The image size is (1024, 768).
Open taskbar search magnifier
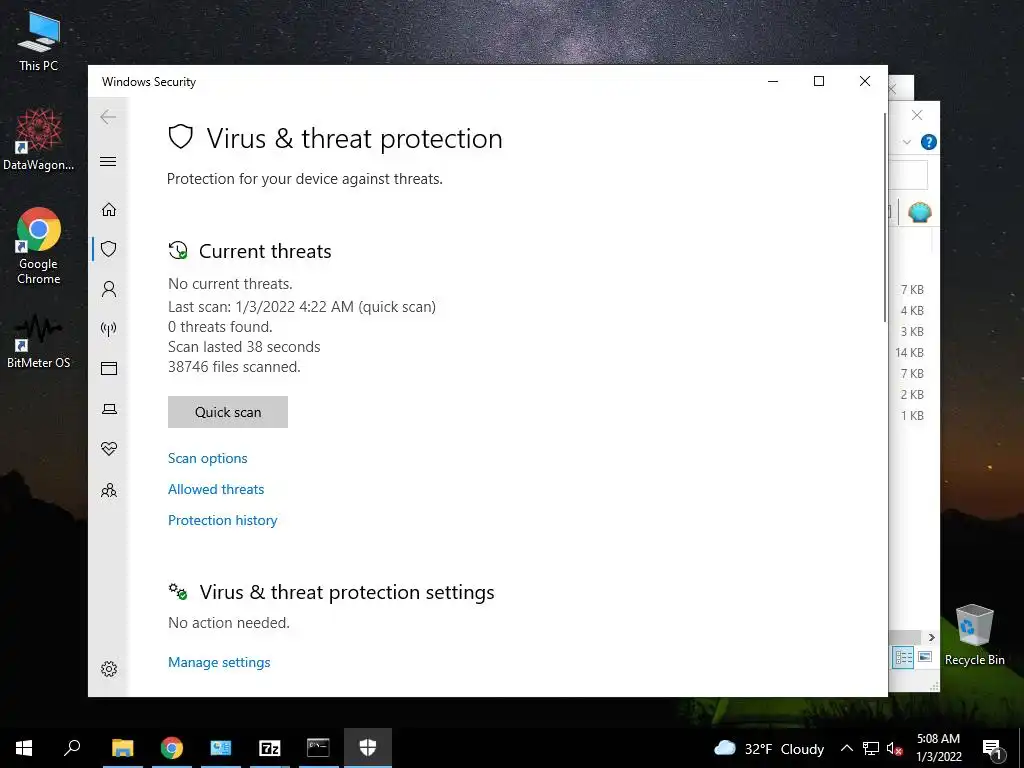[x=72, y=748]
